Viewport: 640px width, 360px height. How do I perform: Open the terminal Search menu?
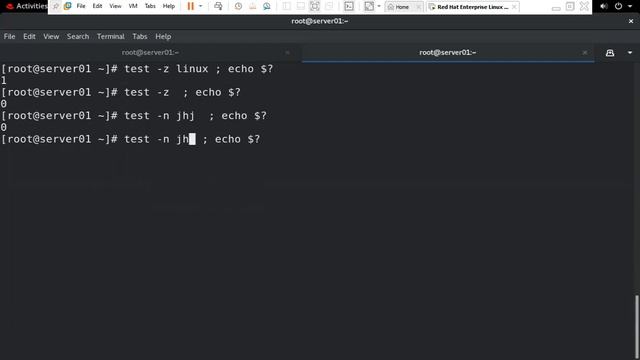(x=78, y=36)
